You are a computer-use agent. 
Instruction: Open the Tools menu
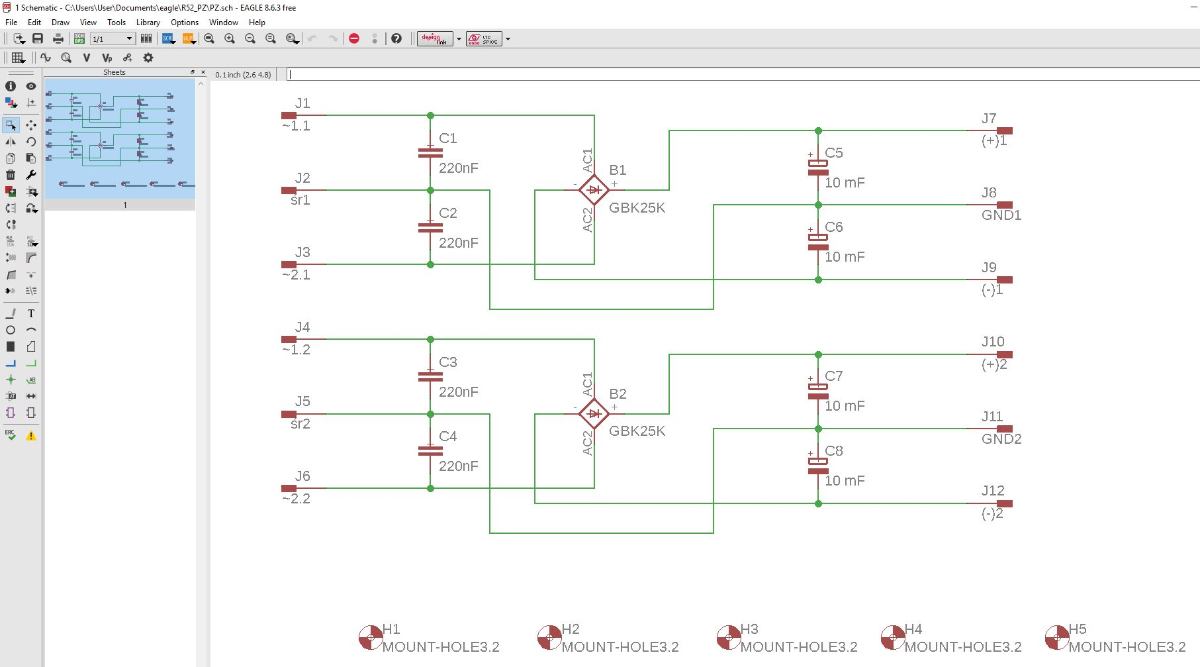116,22
